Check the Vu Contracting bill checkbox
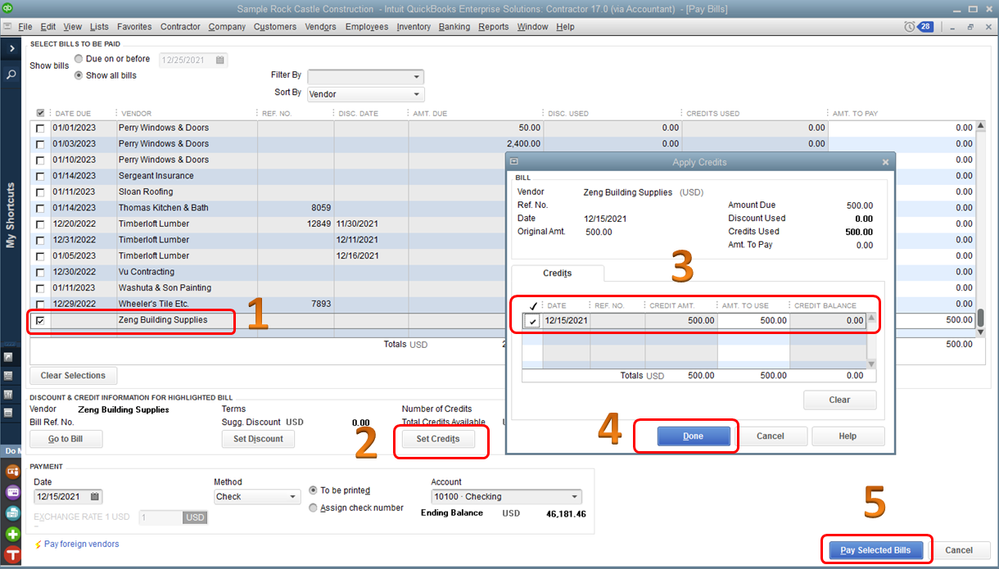 pos(40,273)
